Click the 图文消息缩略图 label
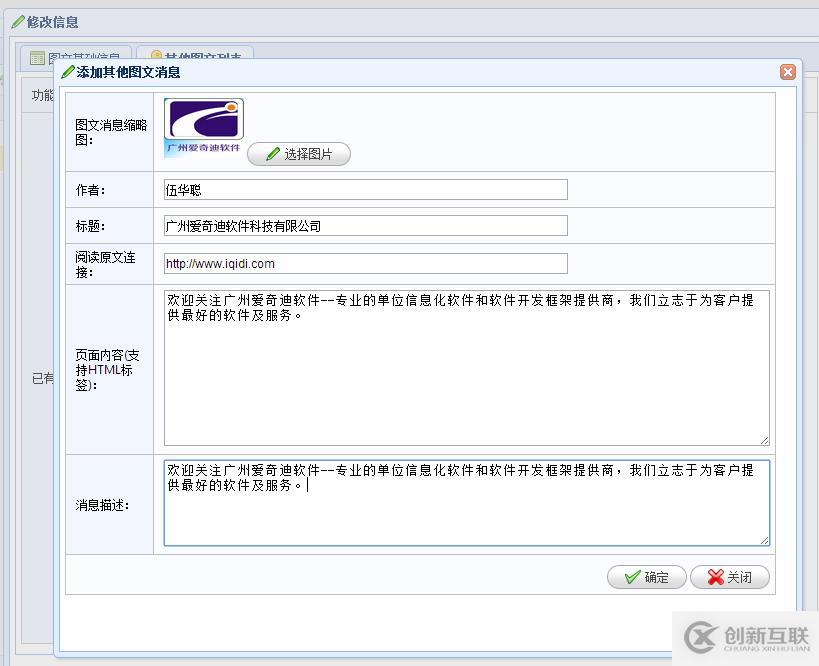The width and height of the screenshot is (819, 666). coord(111,132)
